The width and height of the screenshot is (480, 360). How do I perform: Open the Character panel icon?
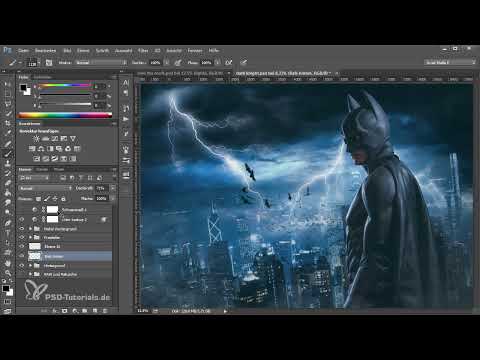(x=126, y=83)
